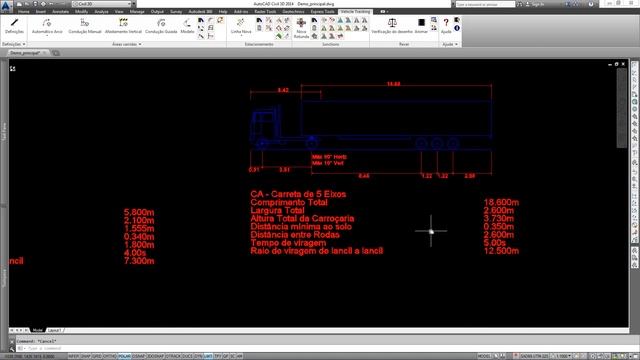Open the AutoCAD application menu button
Viewport: 640px width, 360px height.
[5, 6]
